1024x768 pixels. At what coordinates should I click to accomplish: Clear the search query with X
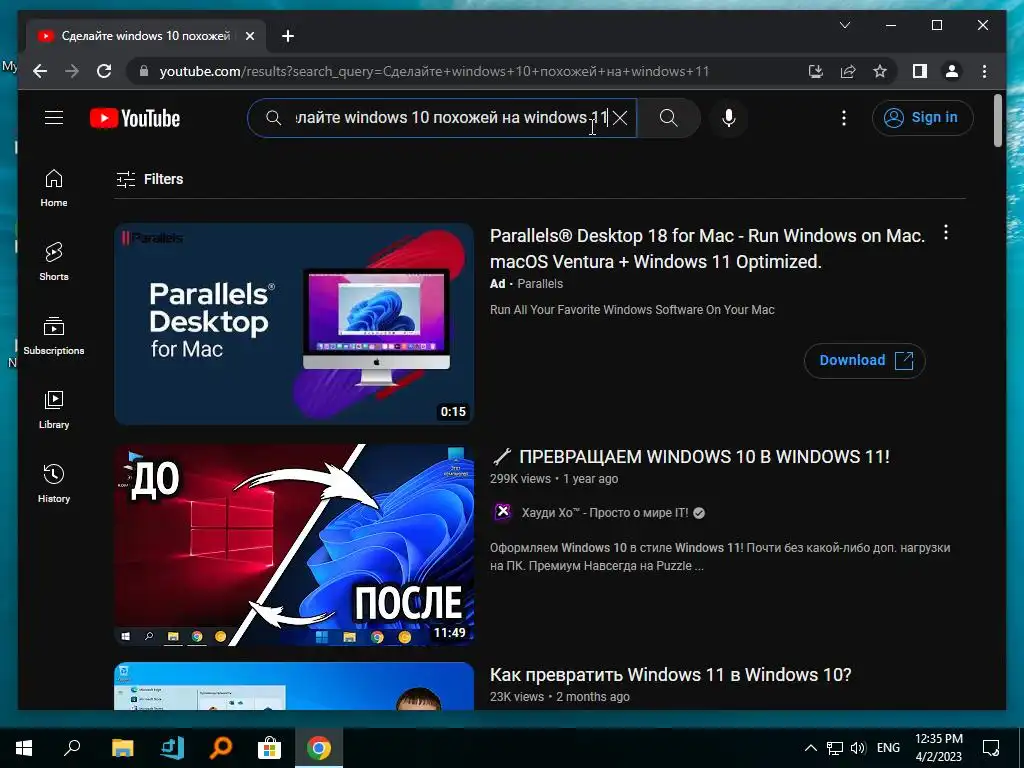click(620, 118)
